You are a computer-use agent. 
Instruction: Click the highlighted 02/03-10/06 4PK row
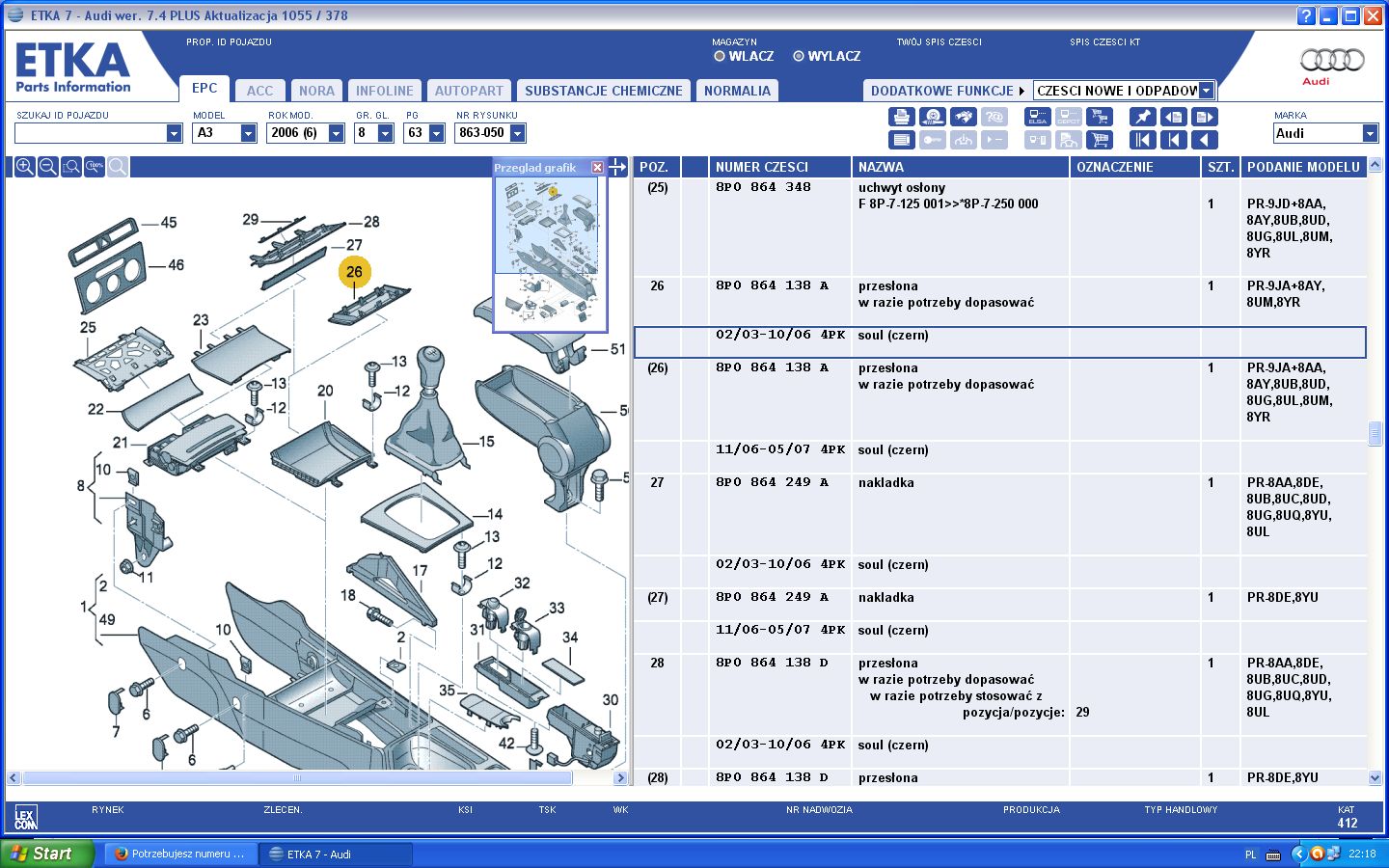coord(999,342)
